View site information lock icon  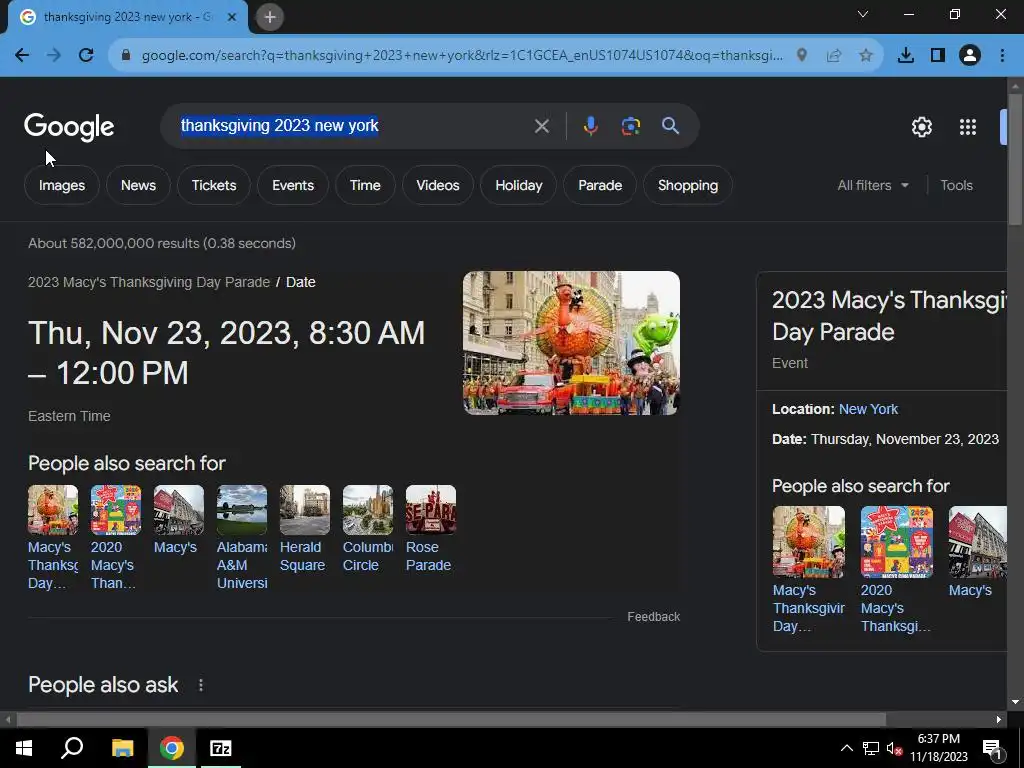click(x=127, y=56)
